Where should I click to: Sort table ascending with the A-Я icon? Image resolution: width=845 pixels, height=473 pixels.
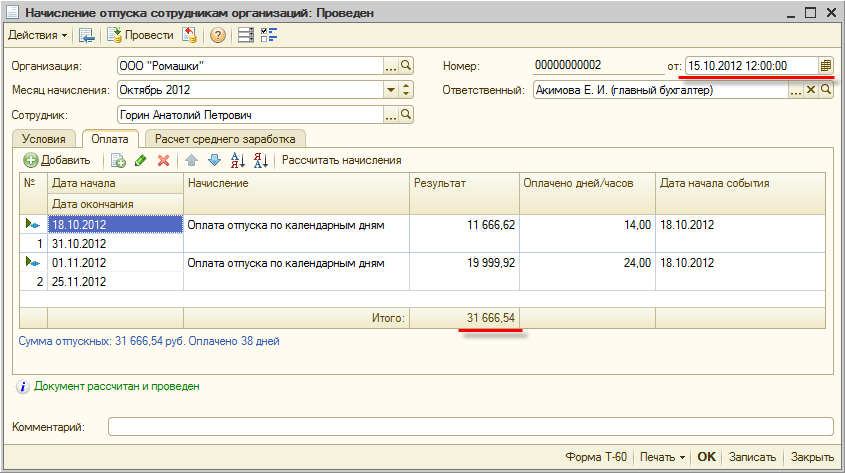click(237, 160)
